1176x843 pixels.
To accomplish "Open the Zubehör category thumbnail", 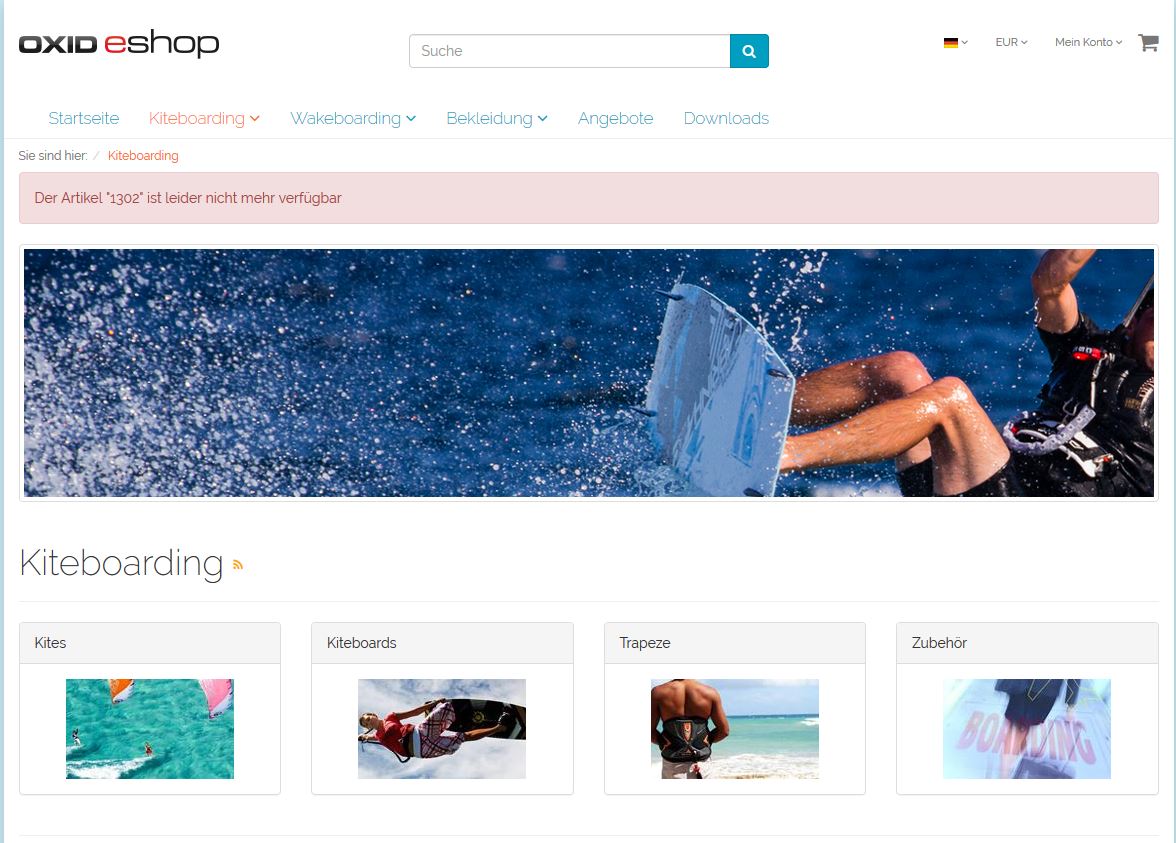I will (1027, 729).
